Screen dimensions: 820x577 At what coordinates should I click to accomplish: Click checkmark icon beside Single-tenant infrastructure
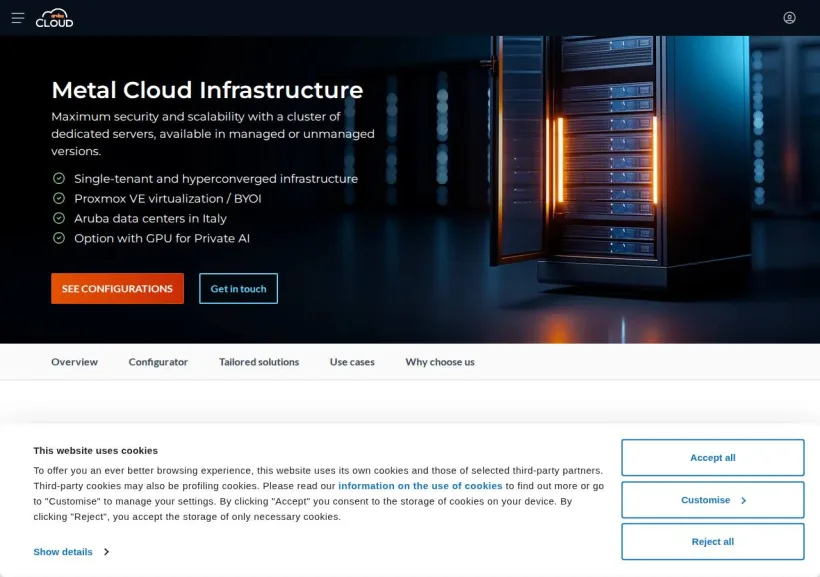click(x=59, y=178)
